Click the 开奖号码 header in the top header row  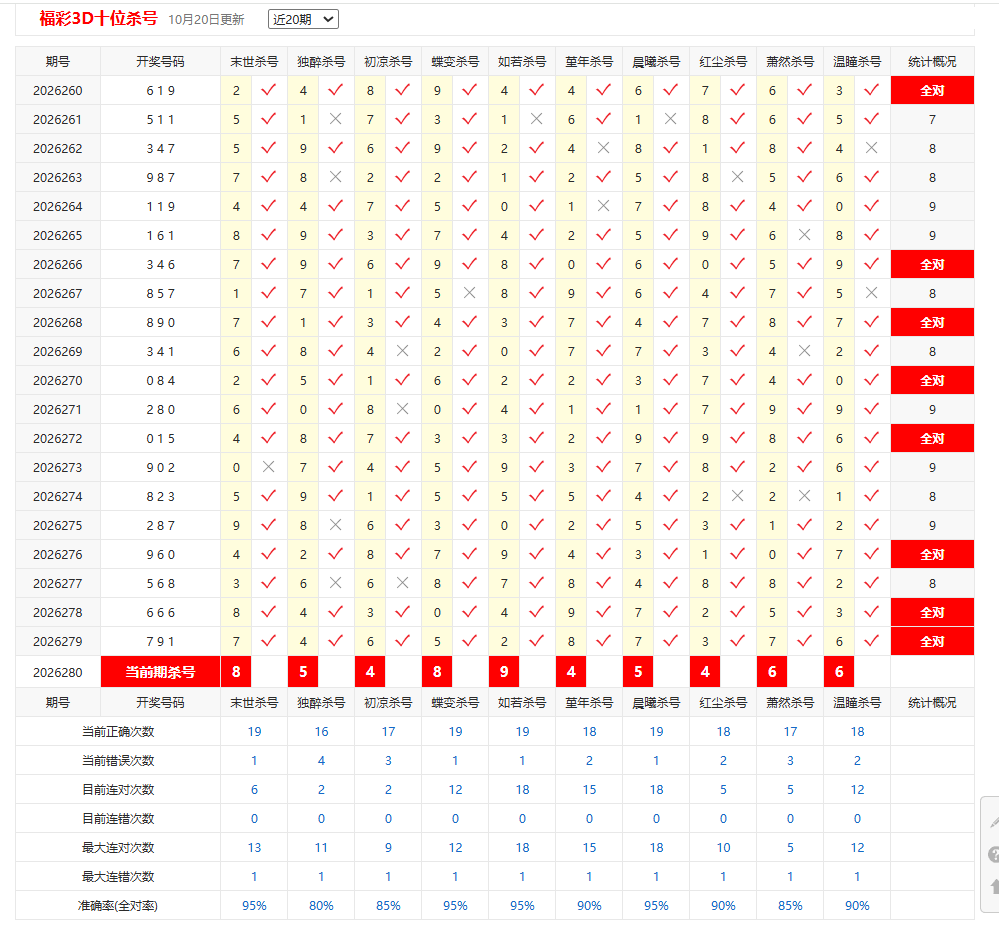click(x=161, y=62)
